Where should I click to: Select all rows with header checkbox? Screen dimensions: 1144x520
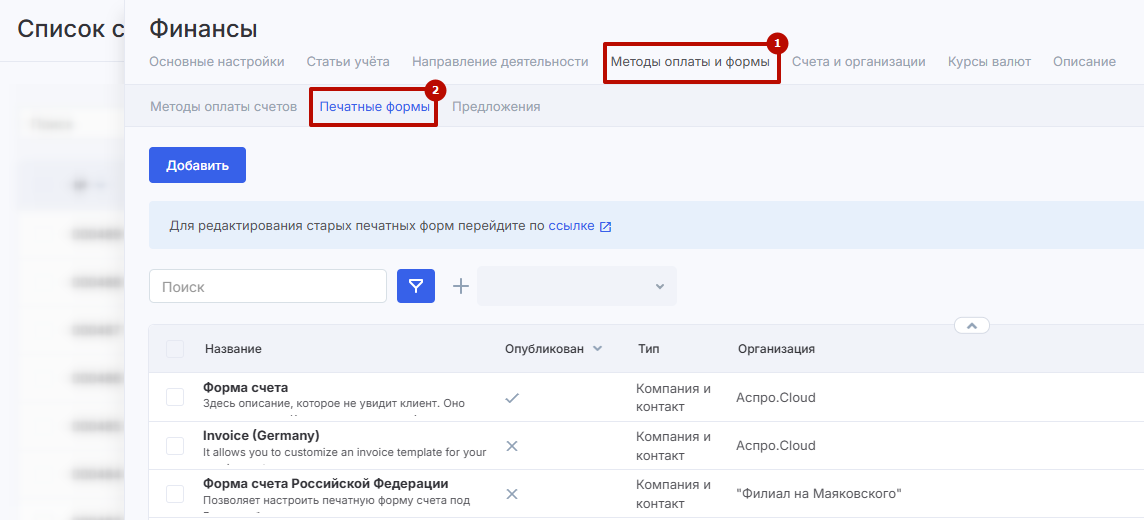(175, 349)
